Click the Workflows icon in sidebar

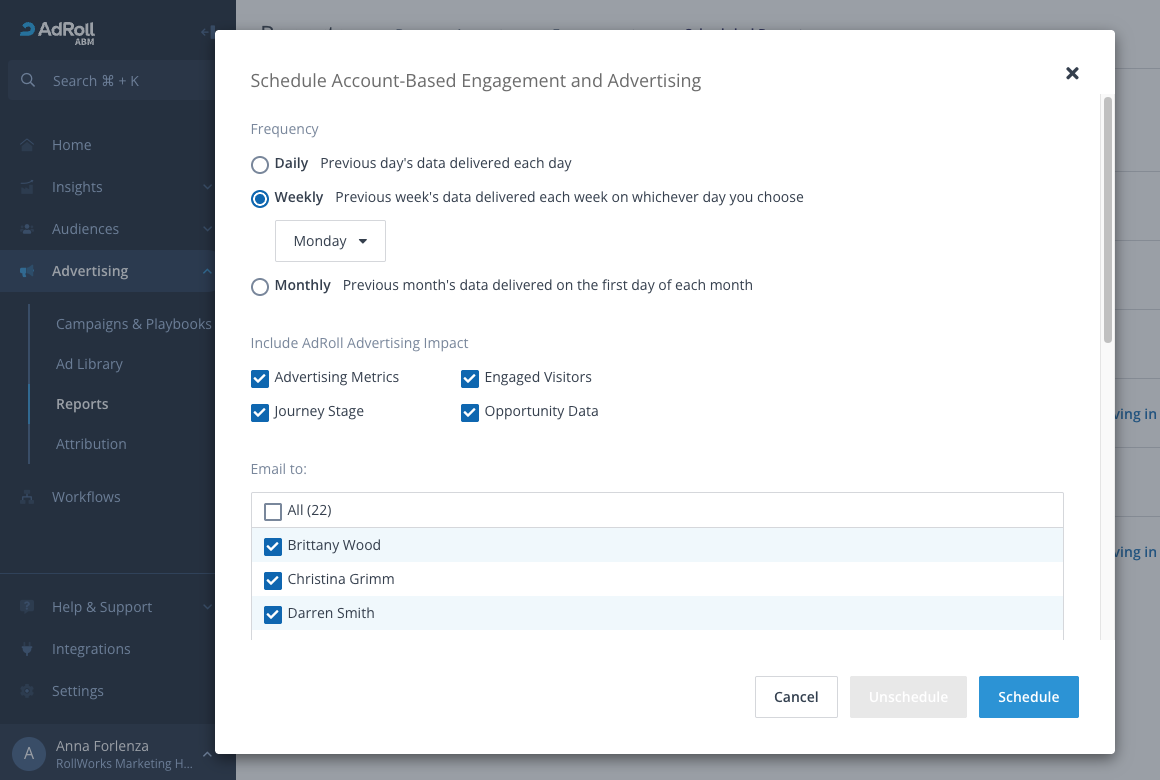(28, 497)
